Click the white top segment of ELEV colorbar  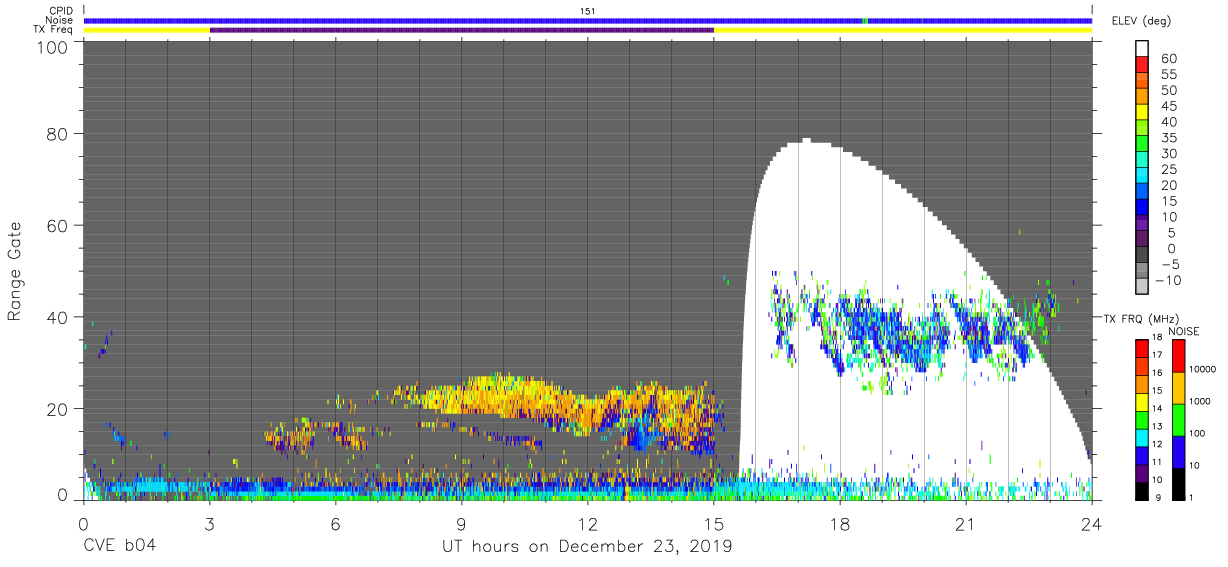tap(1142, 46)
